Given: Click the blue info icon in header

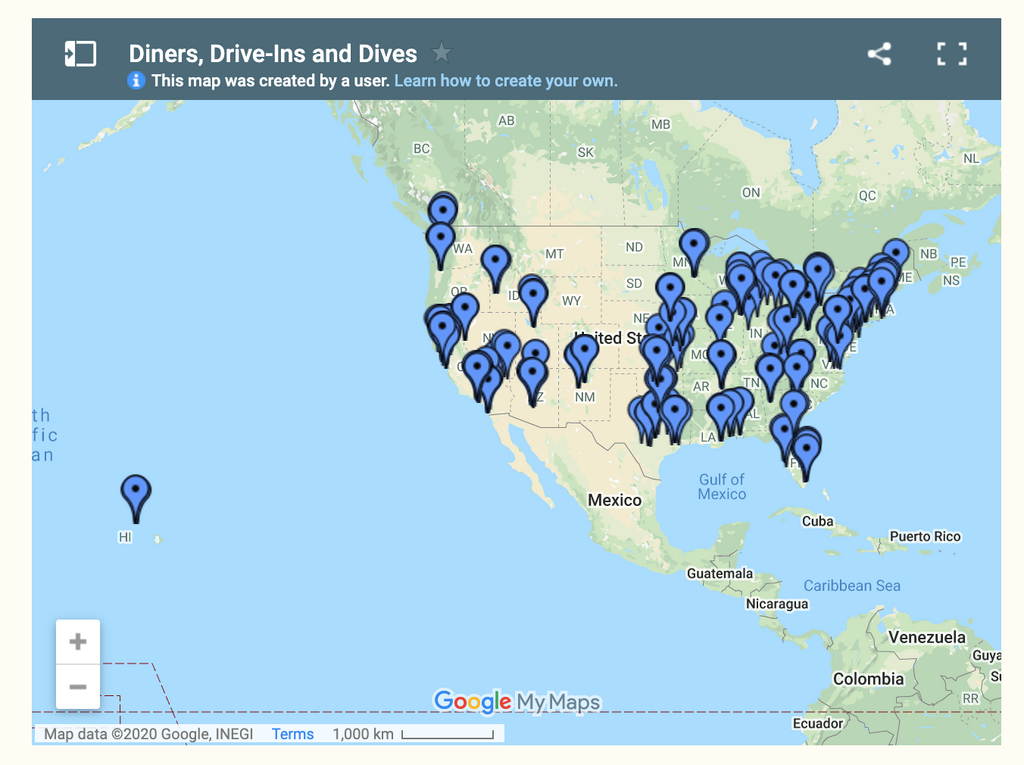Looking at the screenshot, I should [136, 80].
